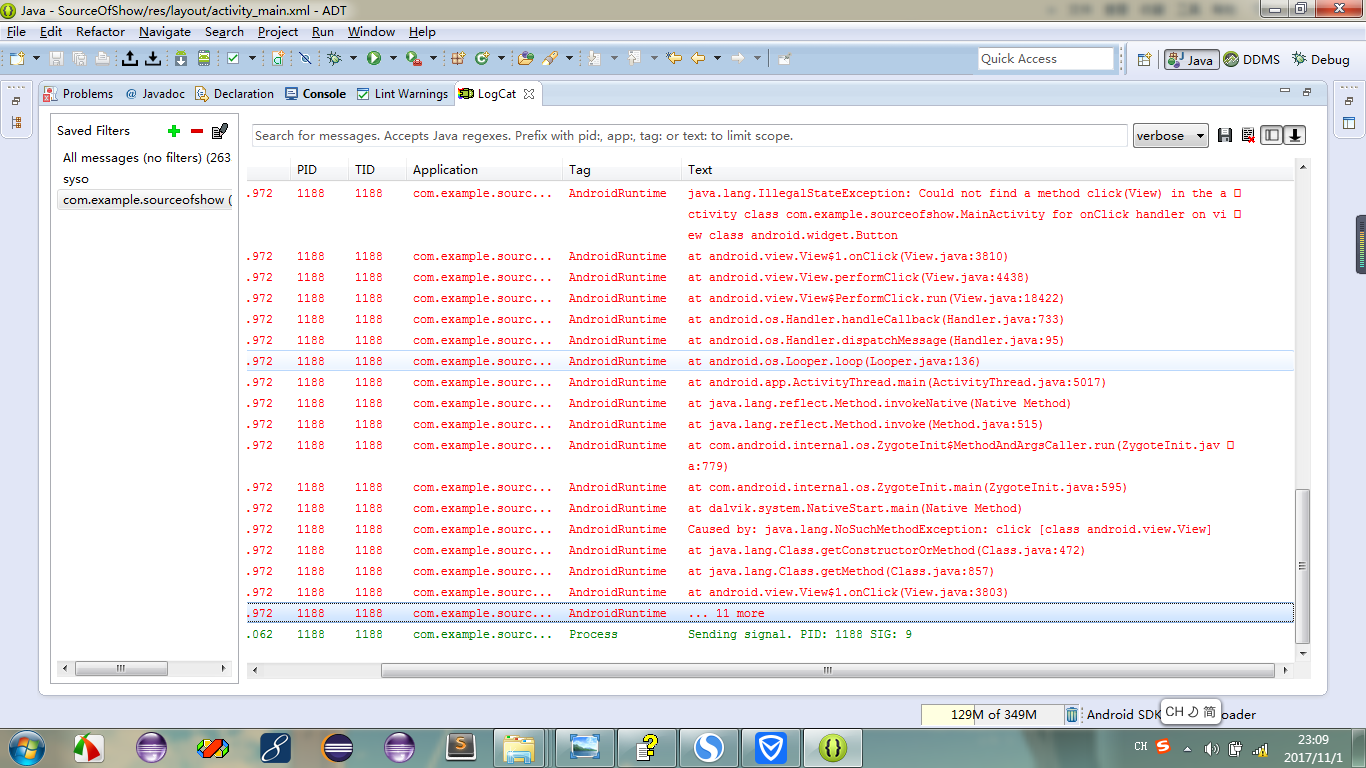The image size is (1366, 768).
Task: Select the com.example.sourceofshow saved filter
Action: [145, 200]
